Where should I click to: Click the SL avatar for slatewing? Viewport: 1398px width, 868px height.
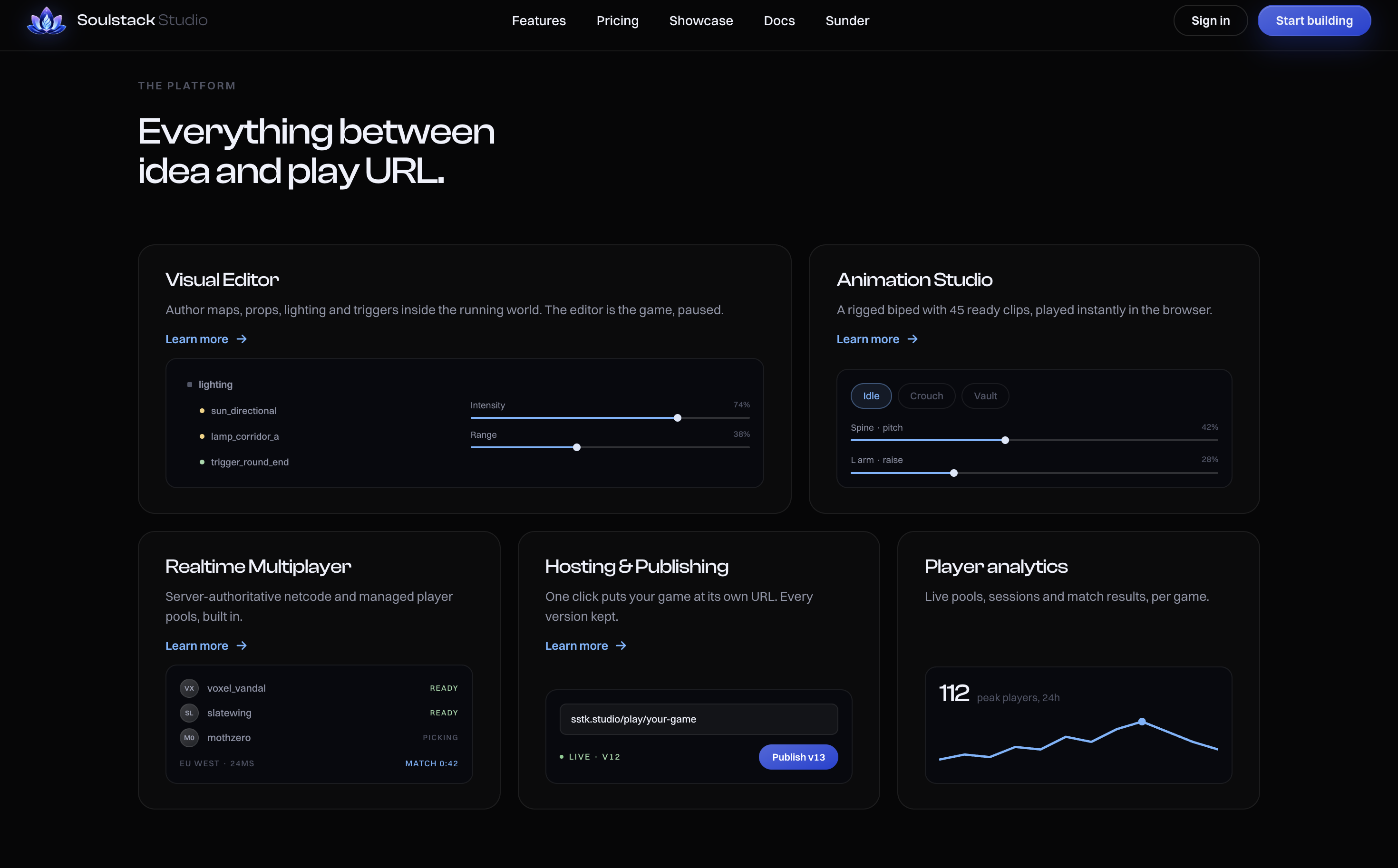[189, 713]
